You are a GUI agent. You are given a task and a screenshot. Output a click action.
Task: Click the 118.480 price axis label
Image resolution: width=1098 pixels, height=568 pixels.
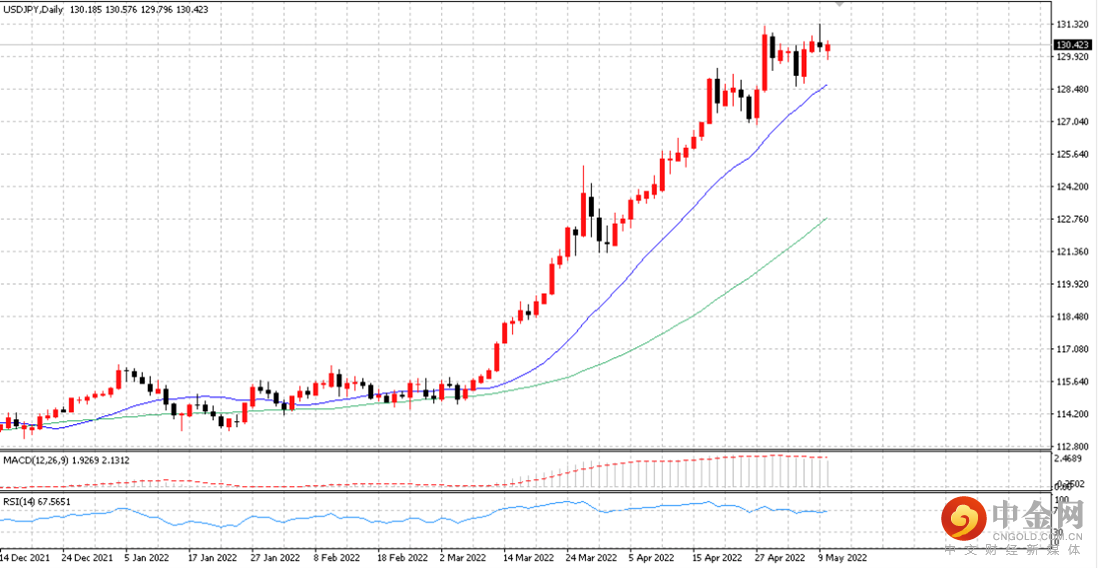1071,317
